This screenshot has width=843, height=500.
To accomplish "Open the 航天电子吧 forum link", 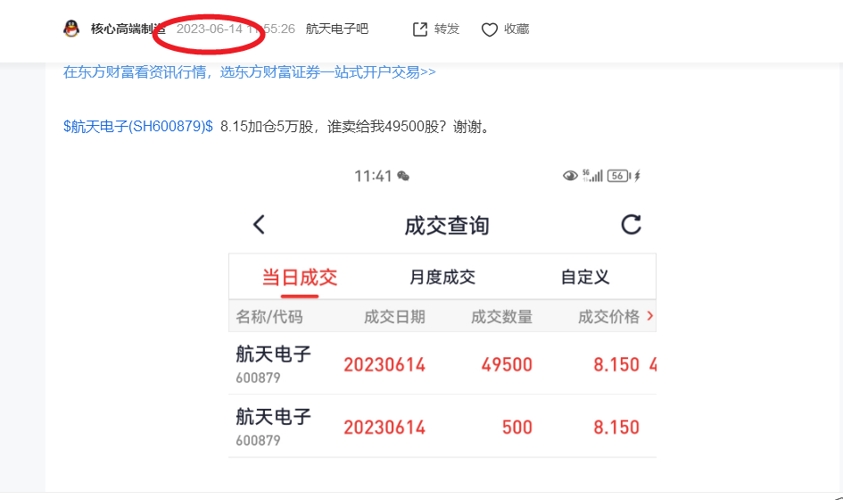I will (x=337, y=28).
